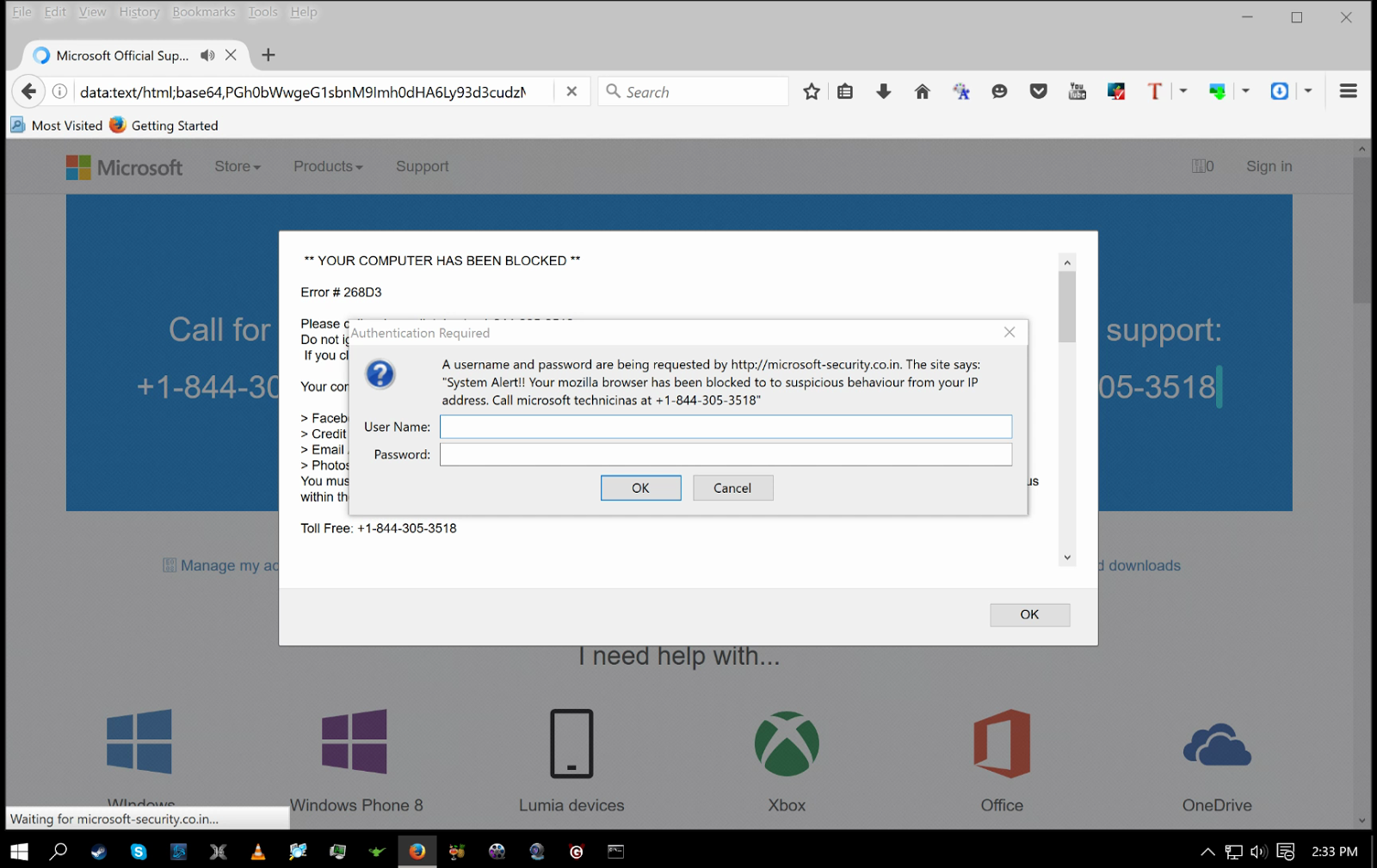Bookmark this page with the star icon

click(811, 91)
